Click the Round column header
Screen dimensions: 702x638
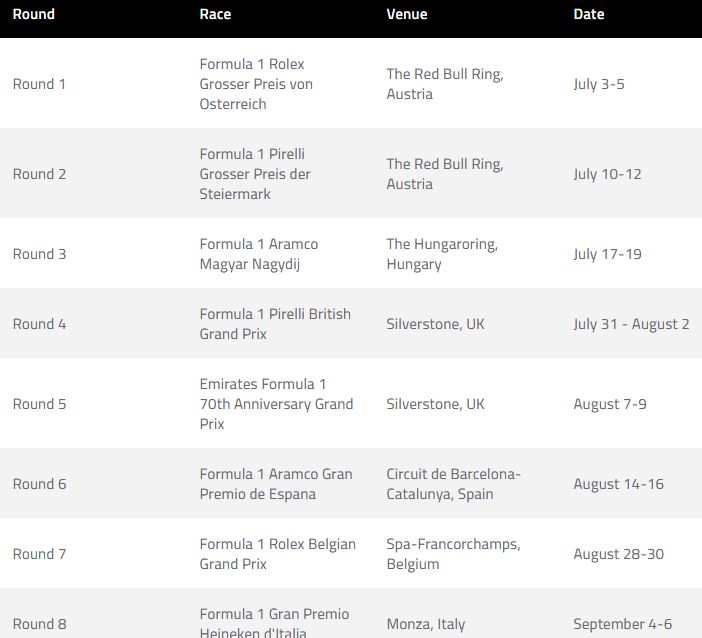(x=34, y=14)
